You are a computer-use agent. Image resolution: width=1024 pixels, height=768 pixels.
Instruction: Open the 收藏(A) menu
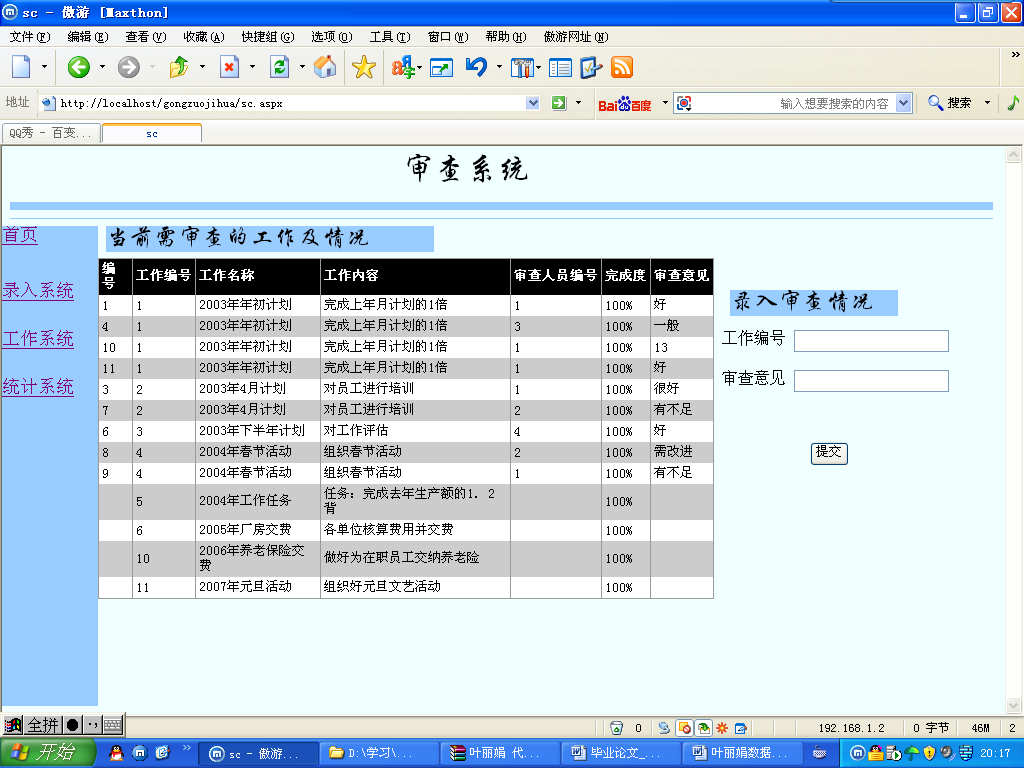204,37
